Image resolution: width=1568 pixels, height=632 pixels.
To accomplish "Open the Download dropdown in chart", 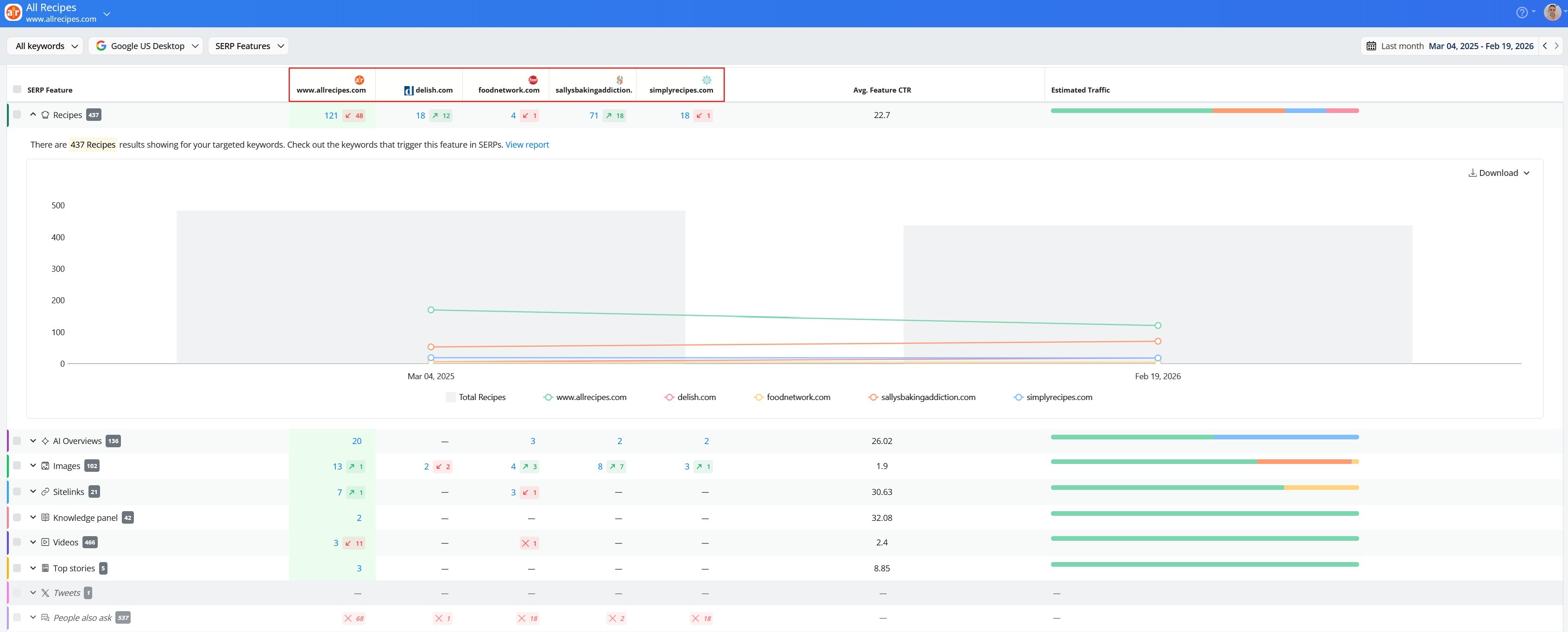I will coord(1499,173).
